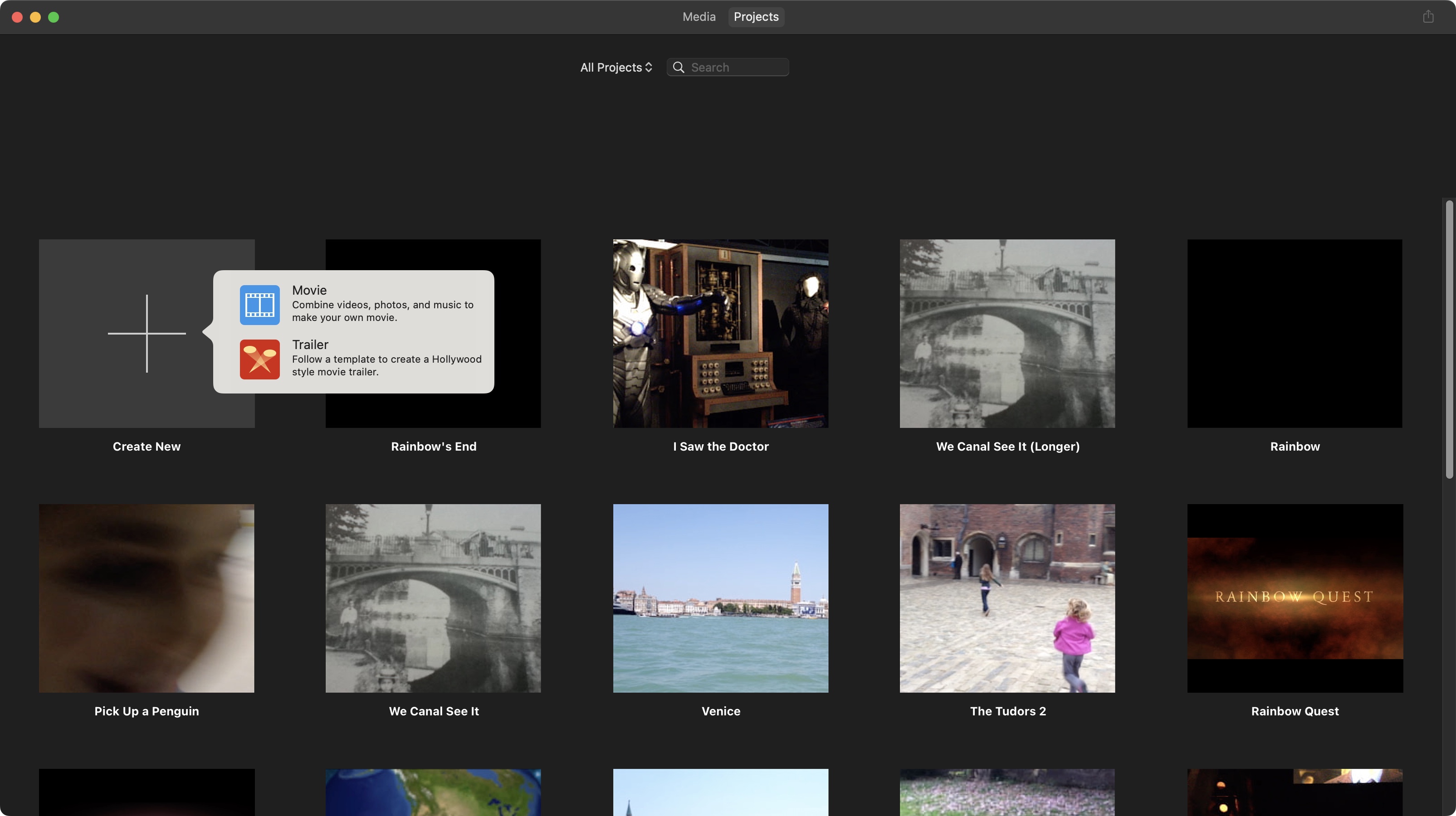This screenshot has height=816, width=1456.
Task: Click the Trailer description text
Action: coord(386,365)
